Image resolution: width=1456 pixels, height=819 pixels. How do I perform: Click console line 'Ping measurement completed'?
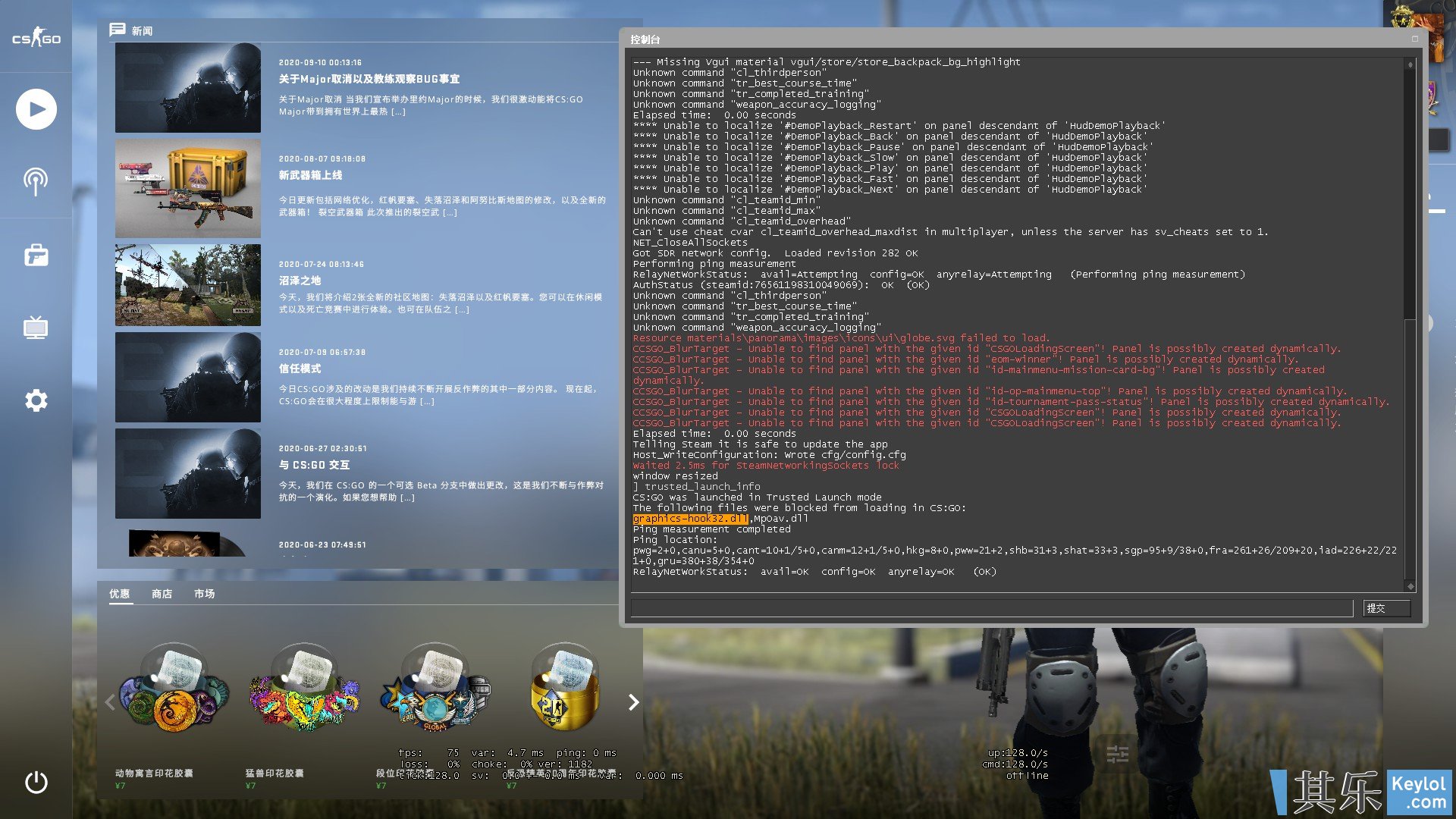(x=711, y=529)
